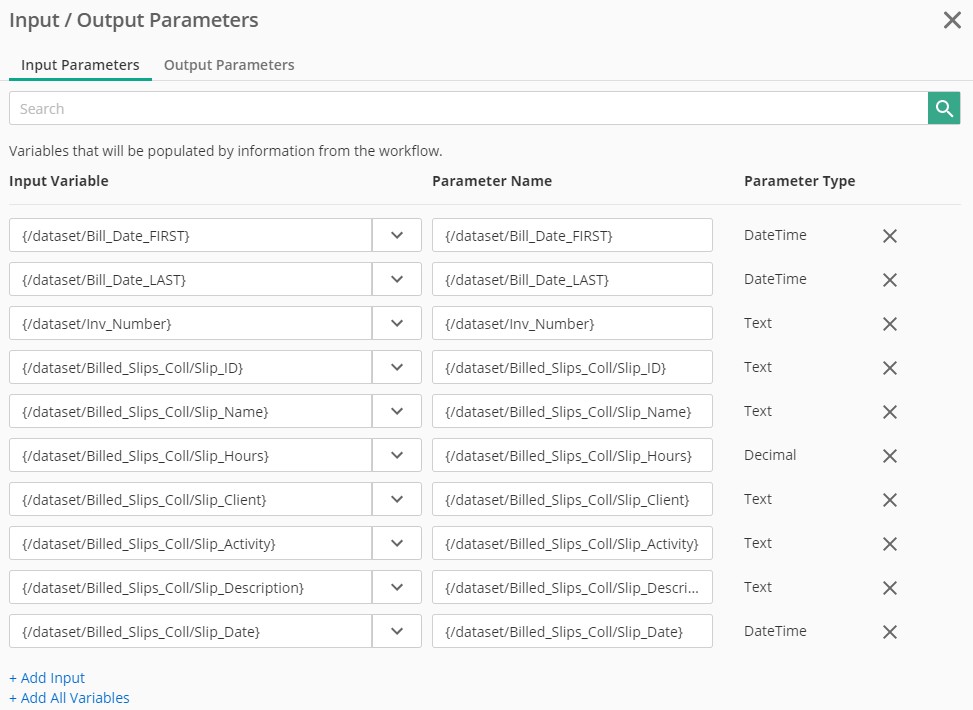The width and height of the screenshot is (973, 710).
Task: Remove the Bill_Date_FIRST parameter row
Action: (889, 236)
